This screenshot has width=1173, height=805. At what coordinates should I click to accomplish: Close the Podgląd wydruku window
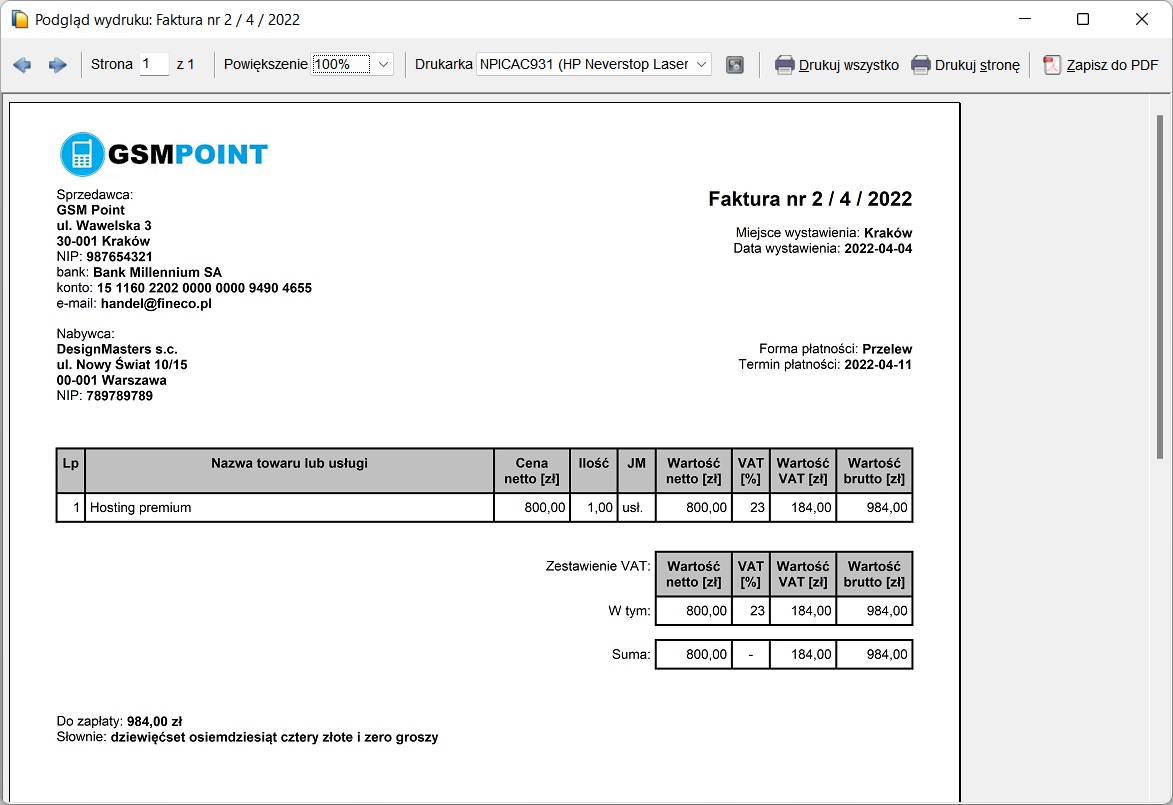click(1141, 19)
